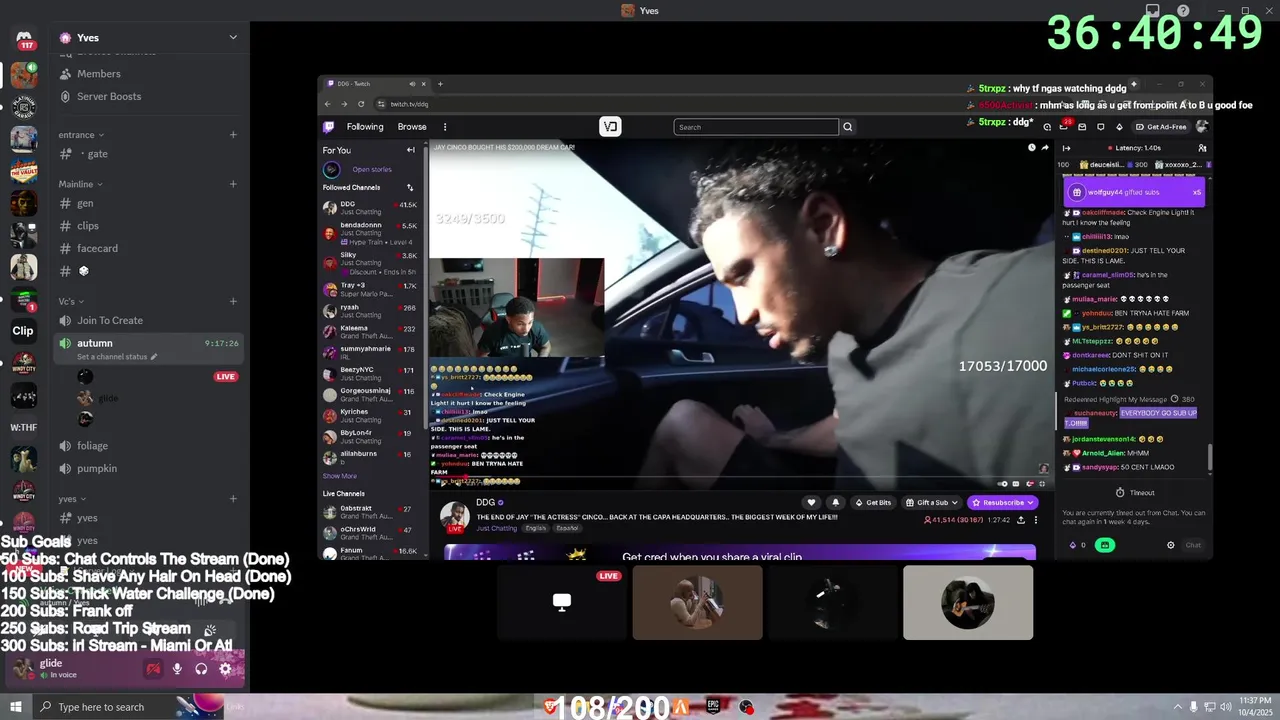This screenshot has width=1280, height=720.
Task: Select DDG Twitch browser tab
Action: coord(376,84)
